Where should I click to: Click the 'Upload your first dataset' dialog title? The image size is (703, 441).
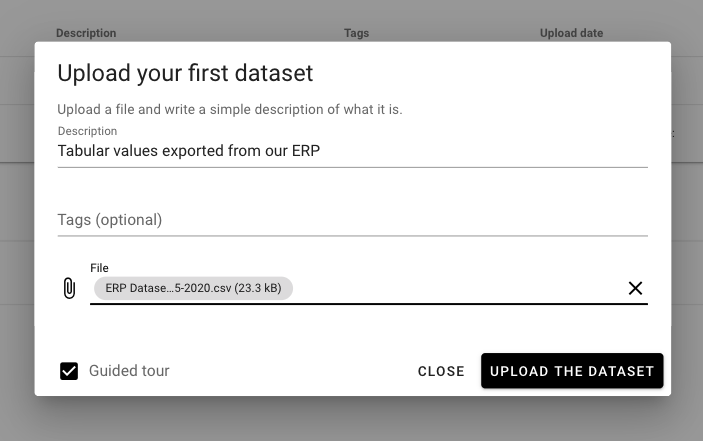pyautogui.click(x=185, y=73)
